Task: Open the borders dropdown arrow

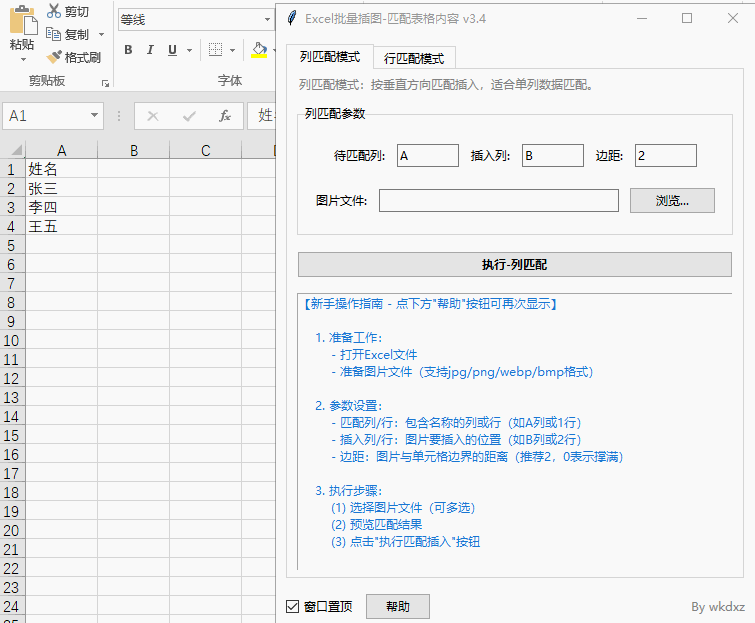Action: [232, 50]
